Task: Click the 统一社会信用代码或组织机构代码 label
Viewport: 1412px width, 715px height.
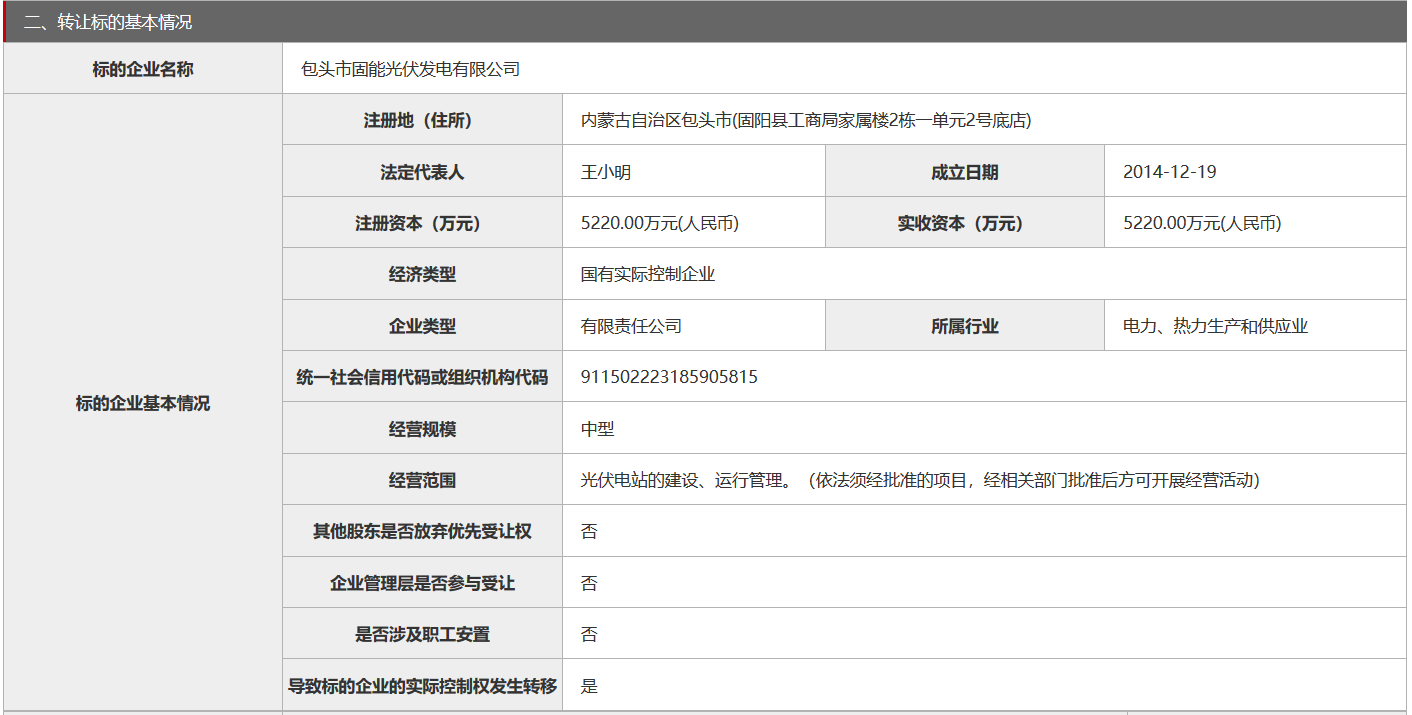Action: [x=422, y=378]
